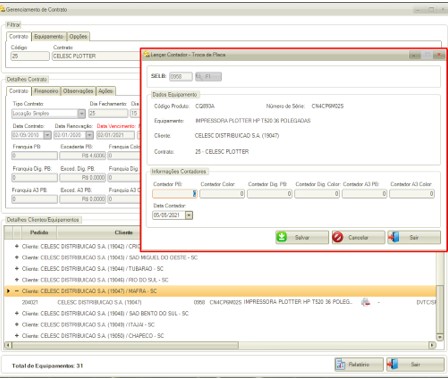
Task: Expand the SAO BENTO DO SUL client row
Action: click(17, 313)
